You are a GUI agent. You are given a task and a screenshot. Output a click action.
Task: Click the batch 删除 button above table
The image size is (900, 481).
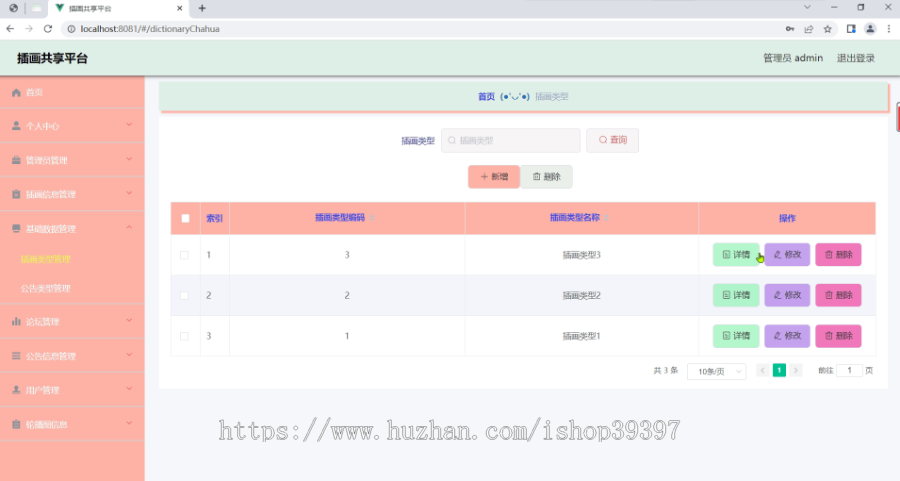[x=546, y=177]
